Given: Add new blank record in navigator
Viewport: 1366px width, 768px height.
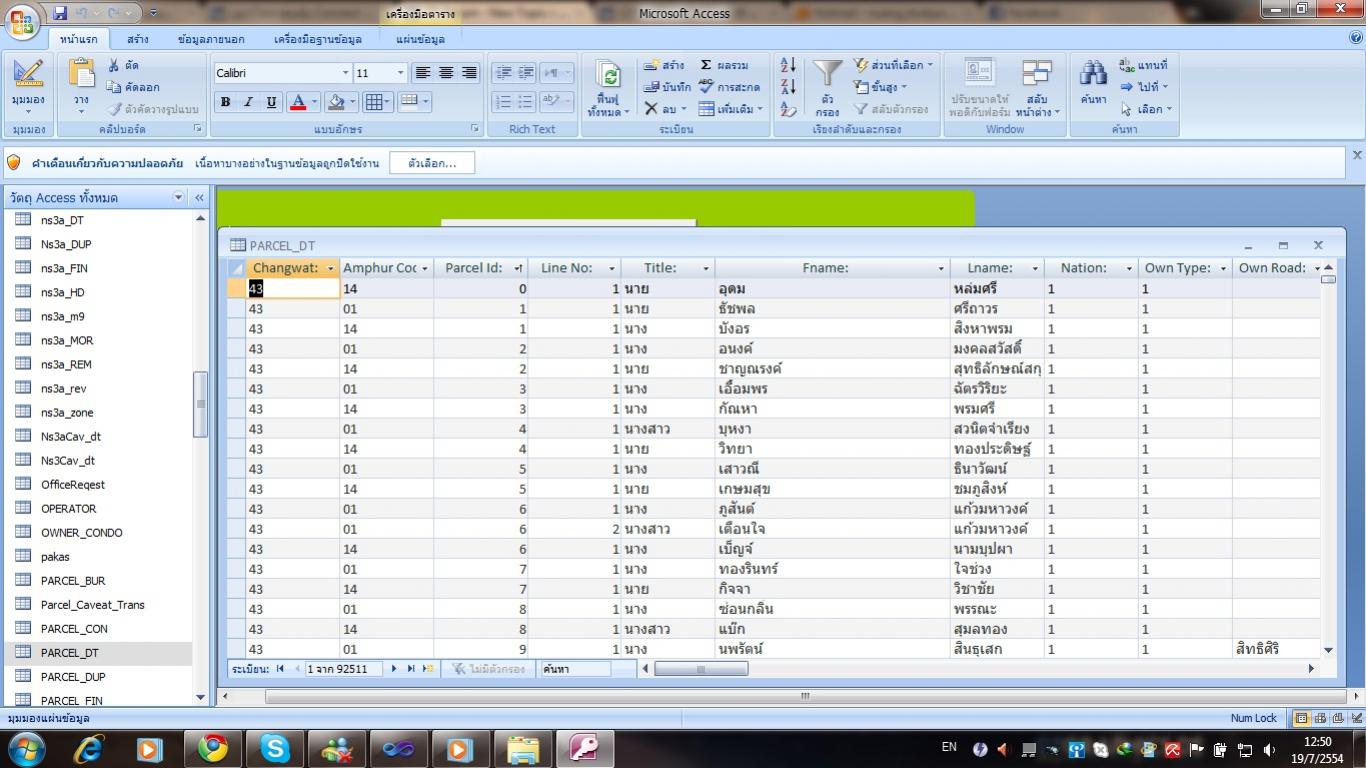Looking at the screenshot, I should [428, 668].
